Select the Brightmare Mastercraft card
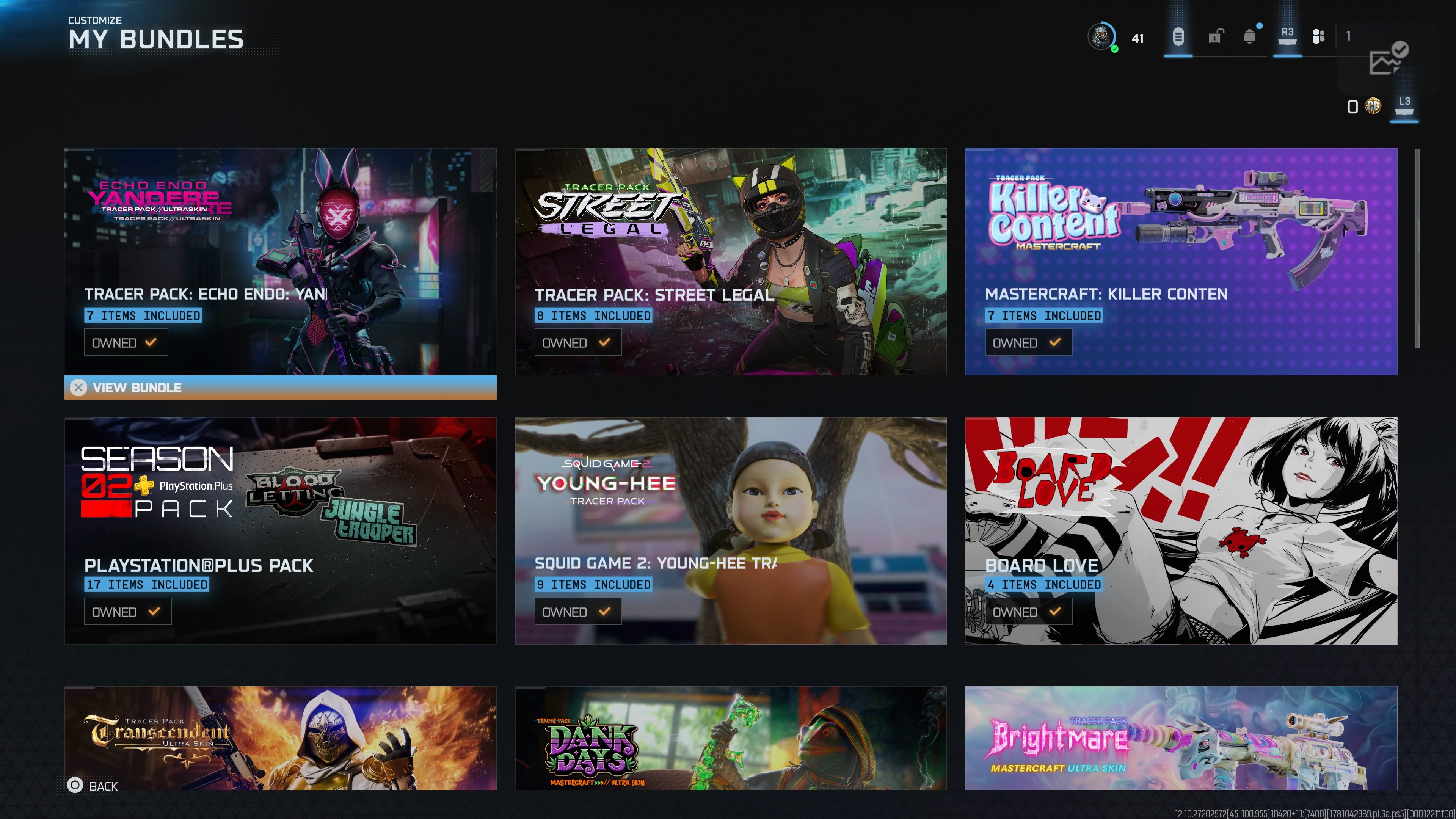 point(1181,738)
